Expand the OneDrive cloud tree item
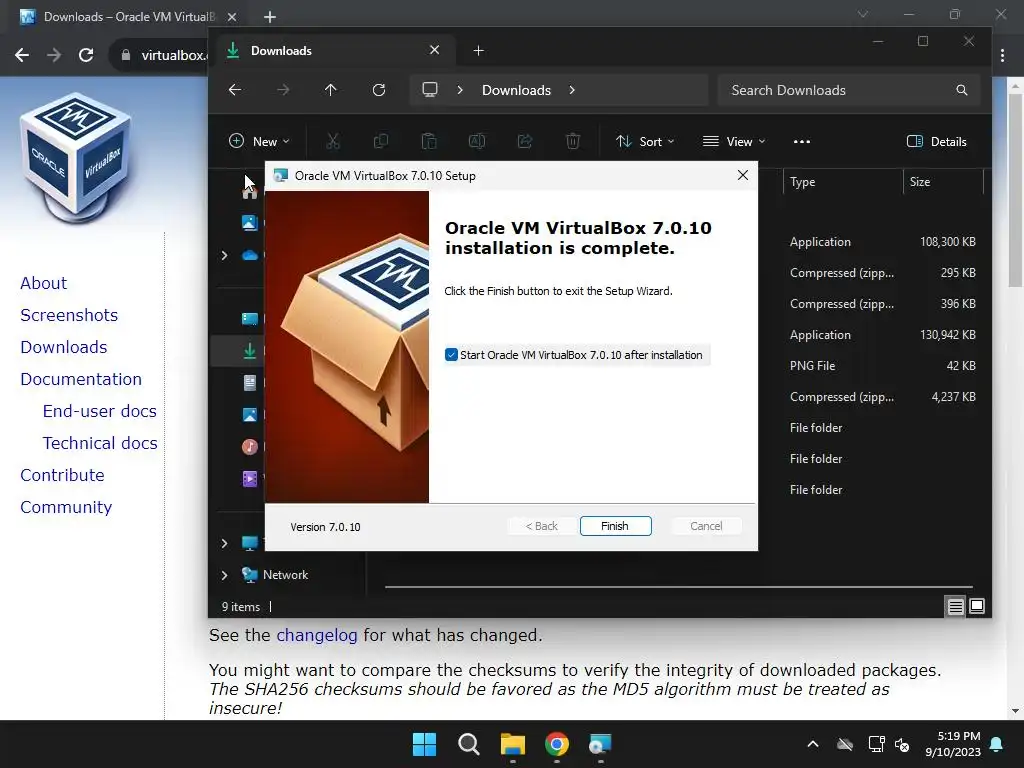This screenshot has height=768, width=1024. (224, 255)
